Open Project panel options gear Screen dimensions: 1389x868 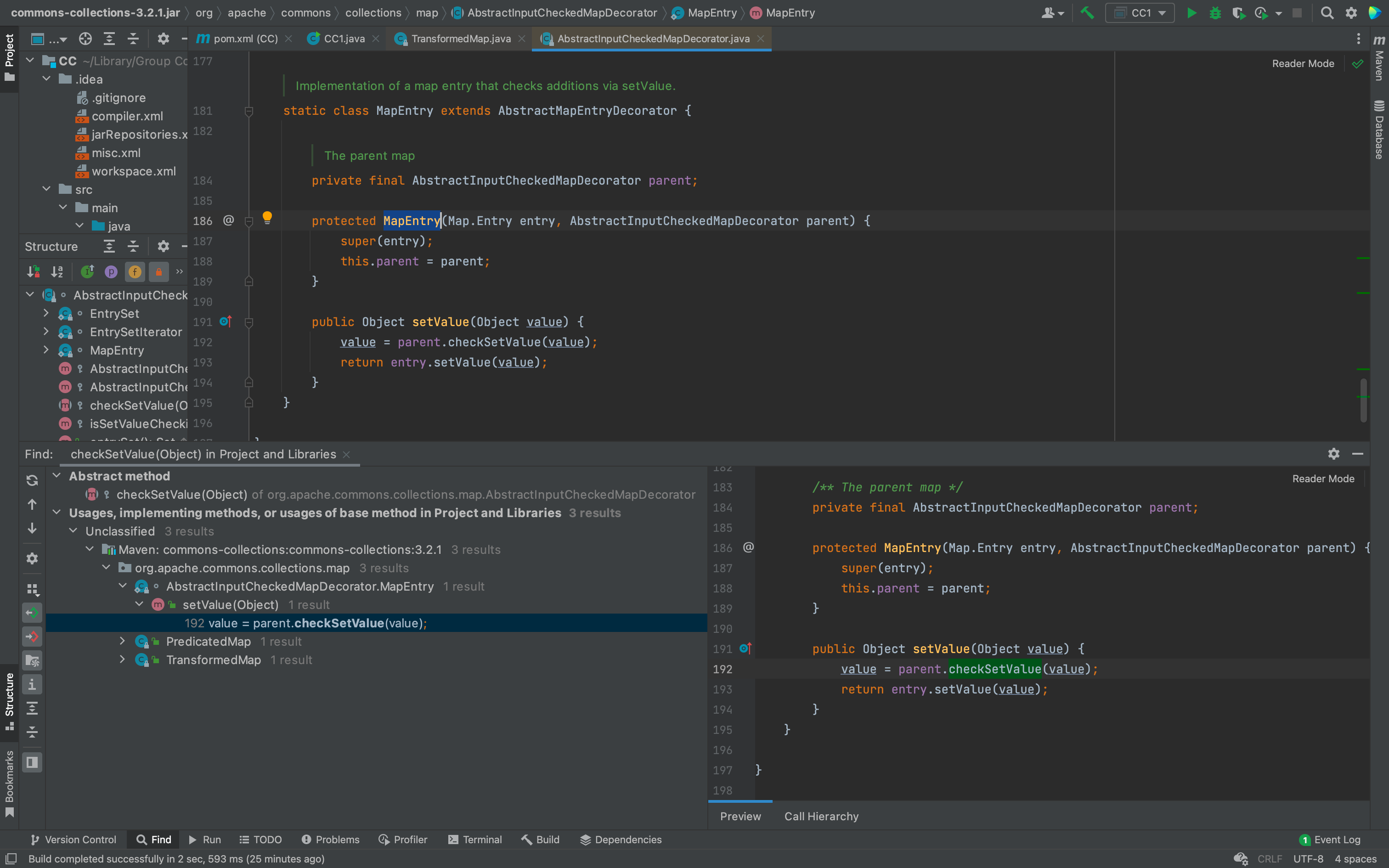[x=164, y=39]
